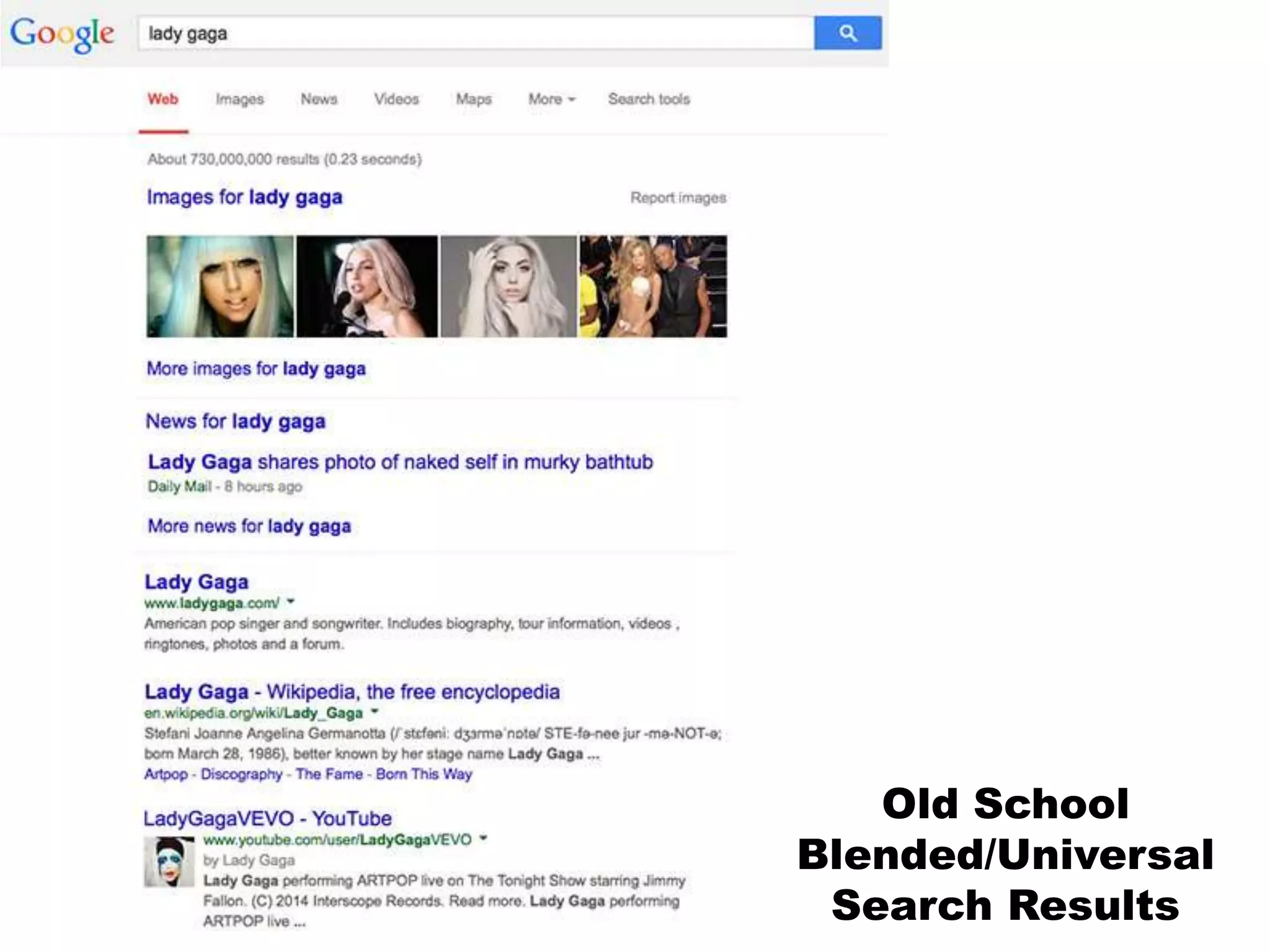Open the Lady Gaga Wikipedia result

click(x=352, y=692)
